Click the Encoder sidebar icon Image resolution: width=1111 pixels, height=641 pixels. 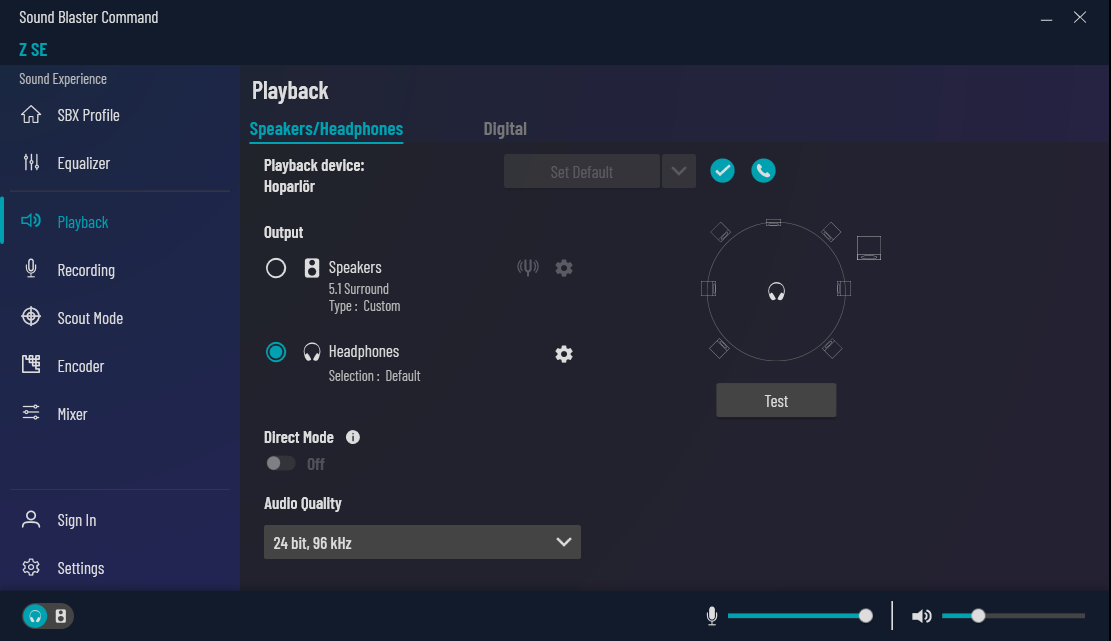click(31, 365)
